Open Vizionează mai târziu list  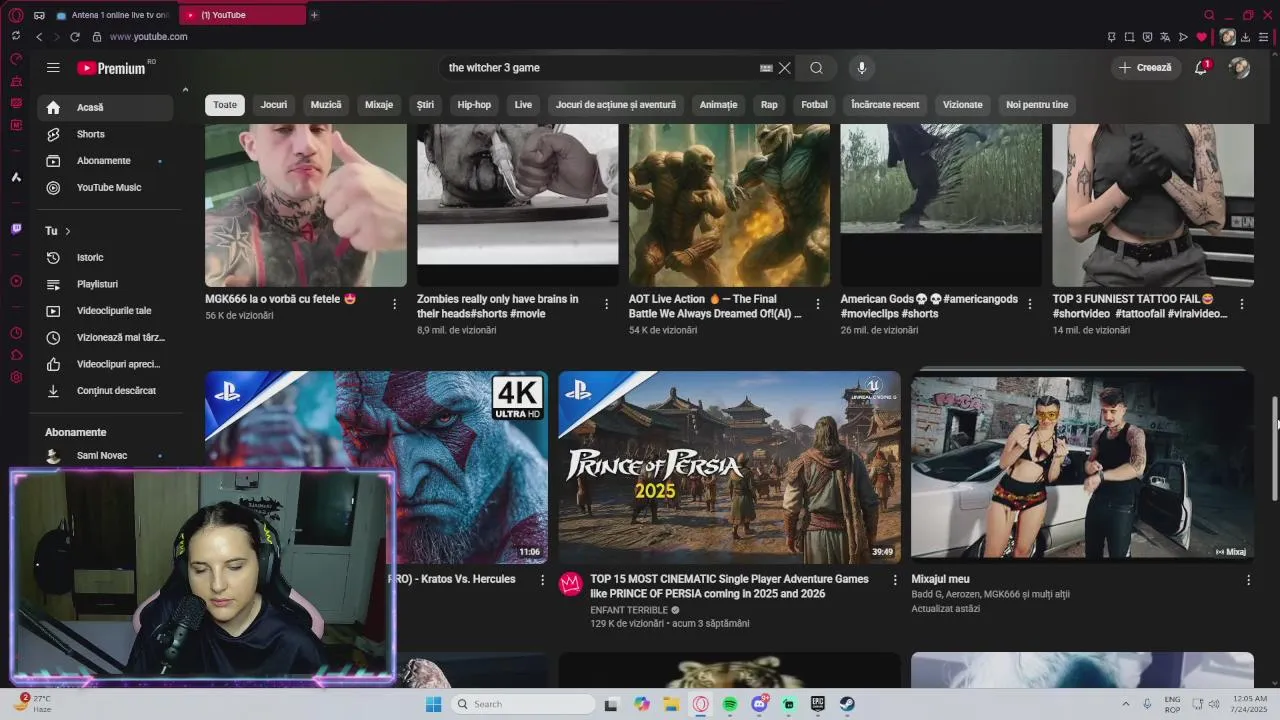(105, 338)
